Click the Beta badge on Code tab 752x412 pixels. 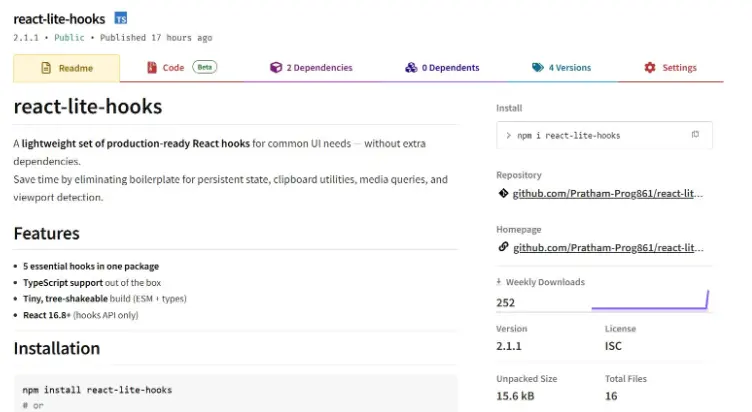click(x=205, y=67)
